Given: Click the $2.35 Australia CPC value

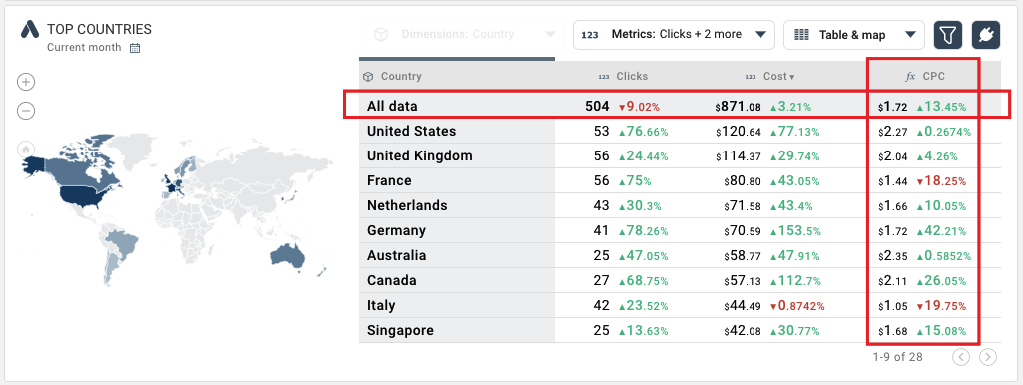Looking at the screenshot, I should tap(893, 255).
